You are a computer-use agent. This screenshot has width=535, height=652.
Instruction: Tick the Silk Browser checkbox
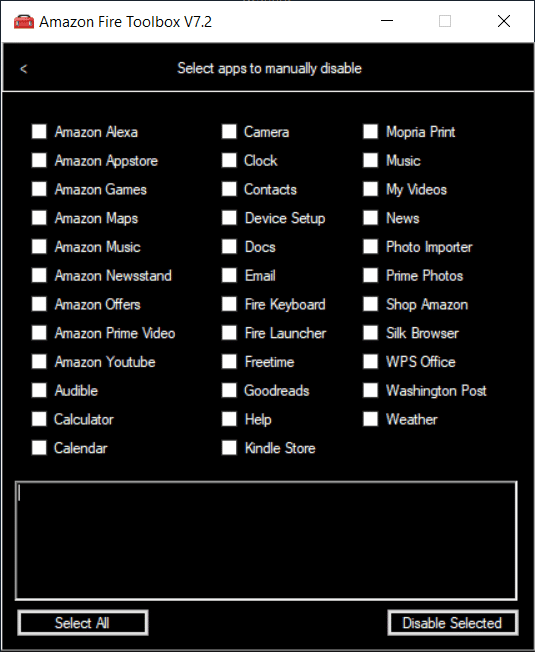[x=370, y=333]
